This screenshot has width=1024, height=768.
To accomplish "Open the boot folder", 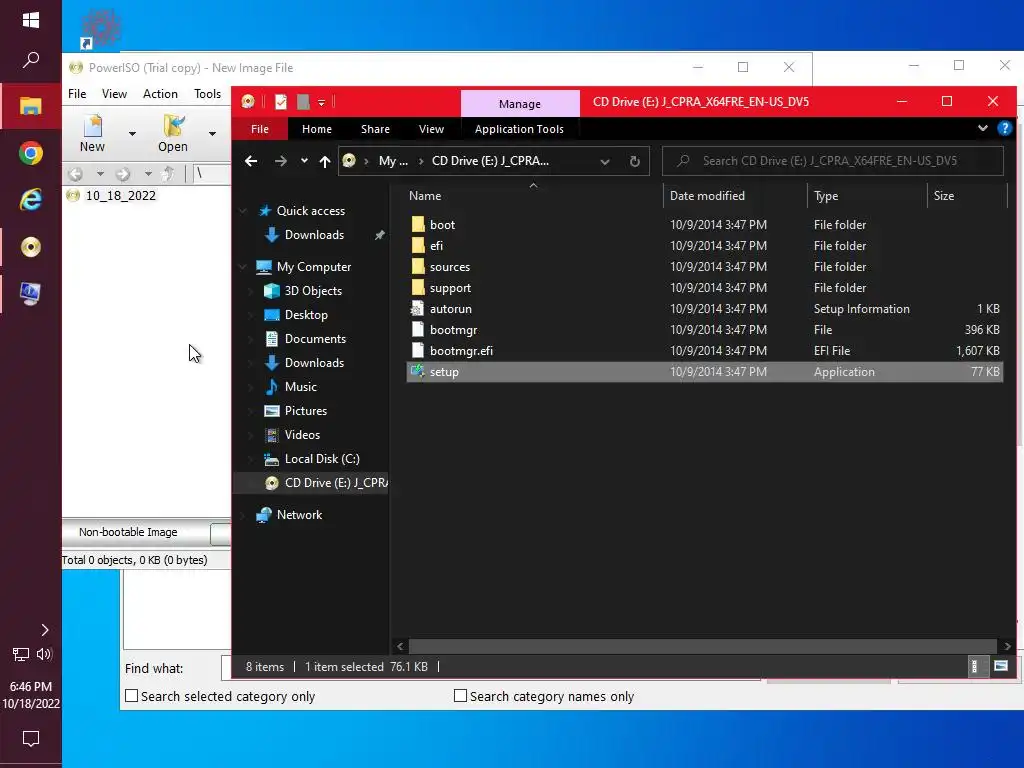I will click(704, 225).
